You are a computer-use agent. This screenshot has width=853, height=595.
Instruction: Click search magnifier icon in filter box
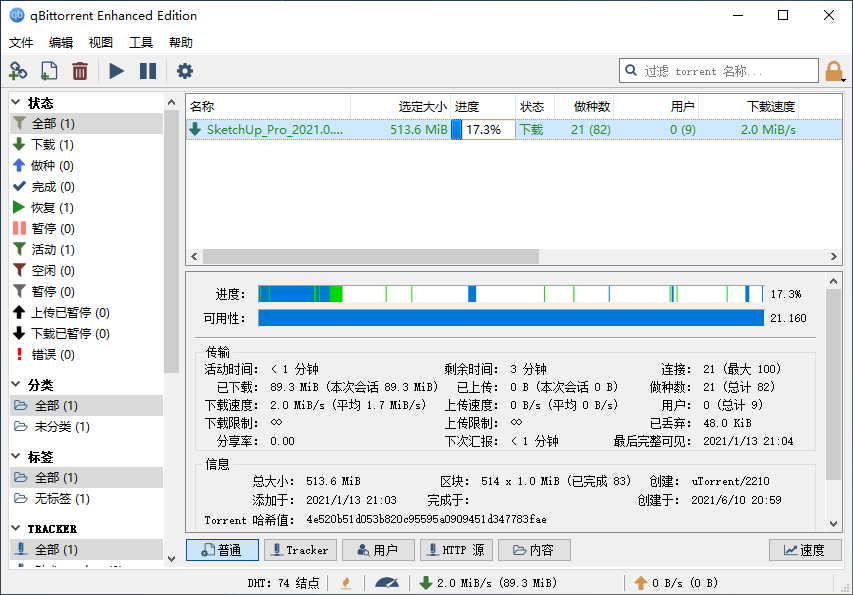tap(631, 70)
